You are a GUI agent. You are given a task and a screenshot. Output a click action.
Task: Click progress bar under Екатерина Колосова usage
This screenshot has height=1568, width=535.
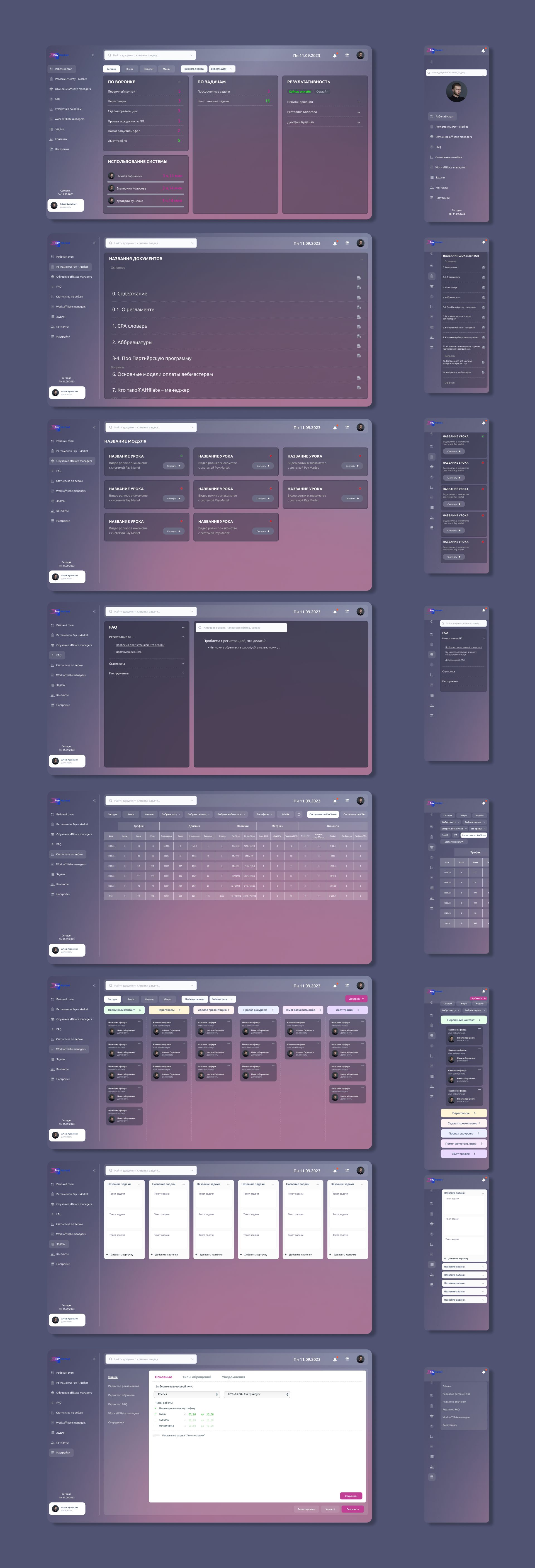145,194
